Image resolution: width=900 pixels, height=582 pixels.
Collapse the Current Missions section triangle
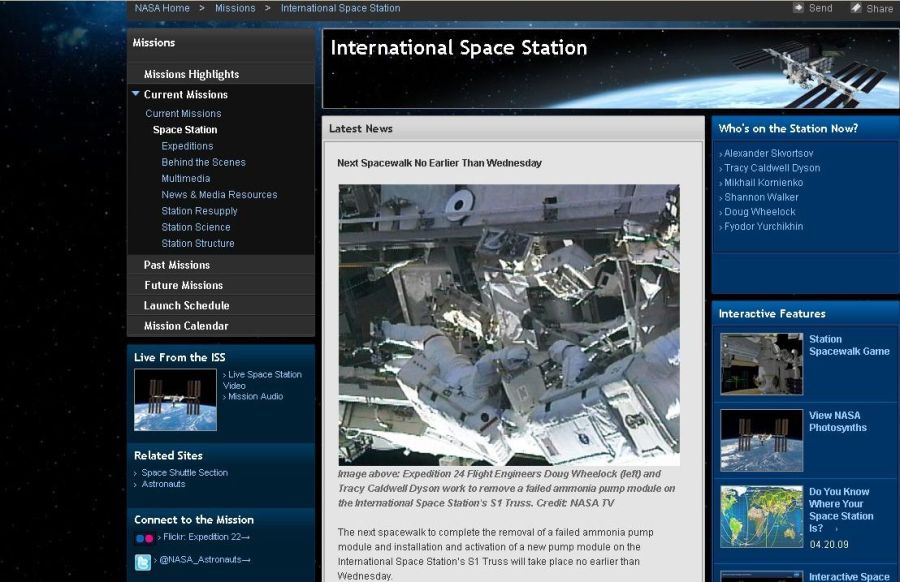(x=135, y=93)
